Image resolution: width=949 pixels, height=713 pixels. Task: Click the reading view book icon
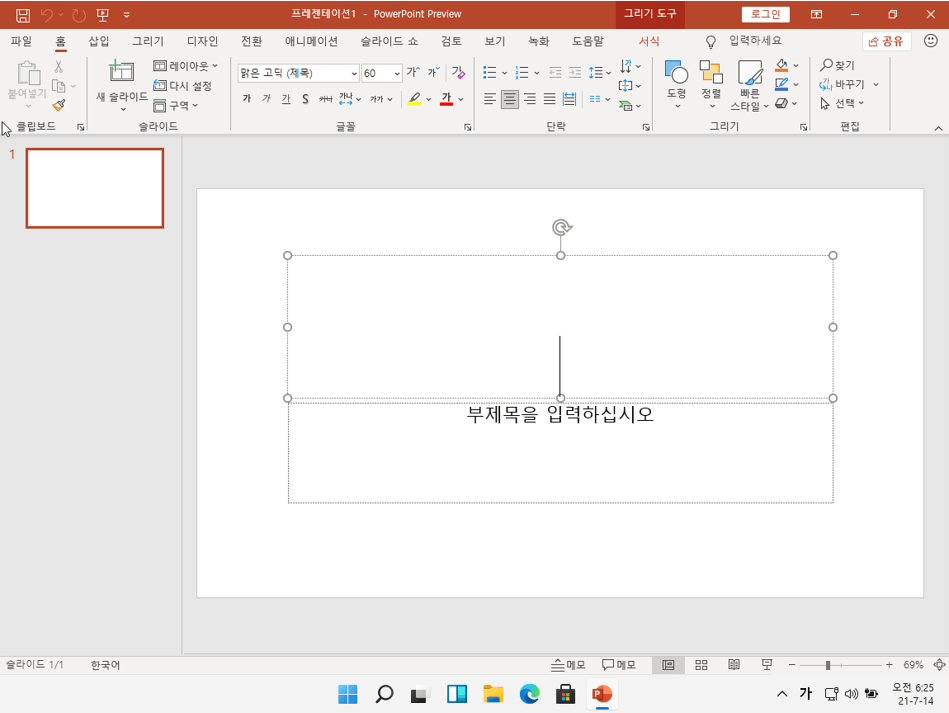tap(734, 665)
